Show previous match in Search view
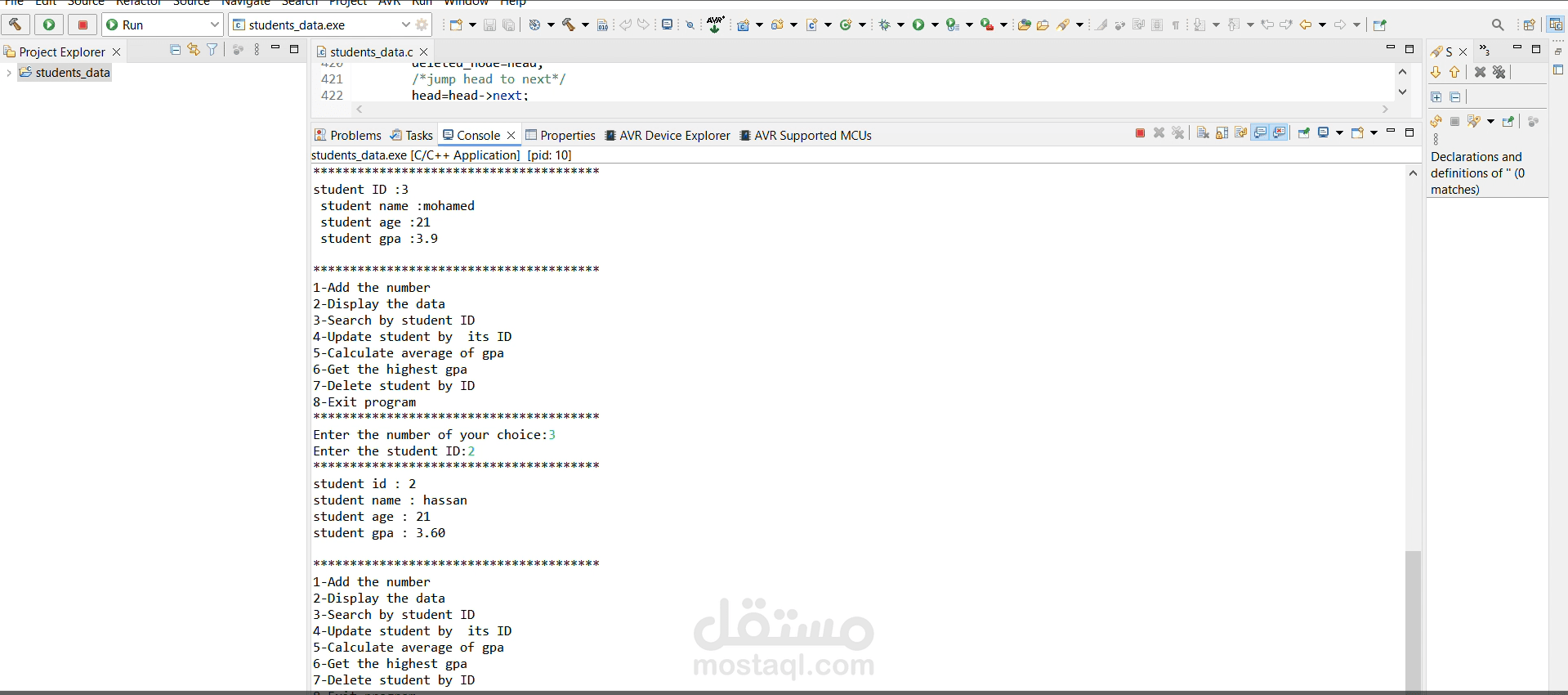The width and height of the screenshot is (1568, 695). click(x=1454, y=72)
